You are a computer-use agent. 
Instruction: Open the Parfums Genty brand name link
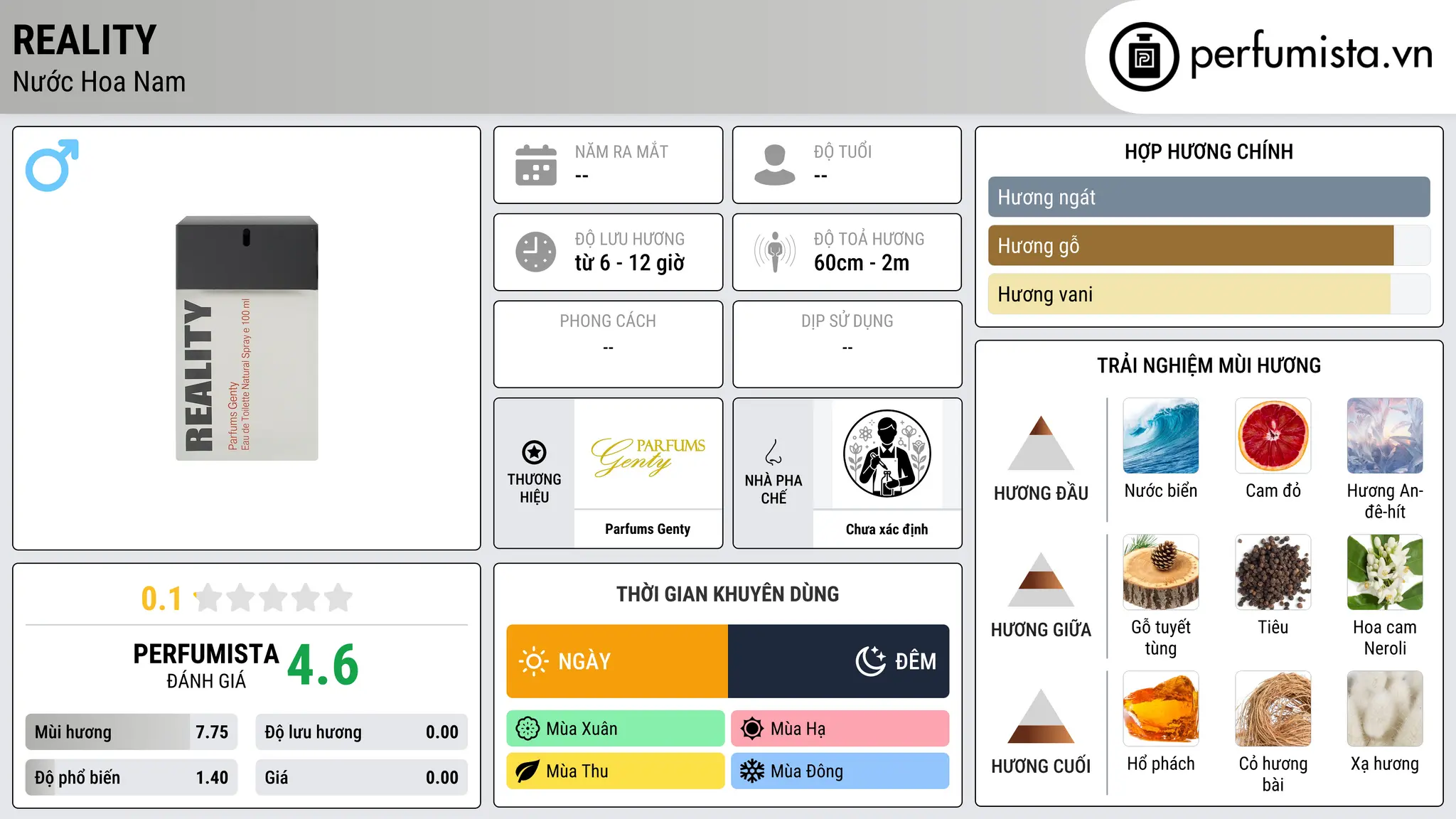pos(648,529)
